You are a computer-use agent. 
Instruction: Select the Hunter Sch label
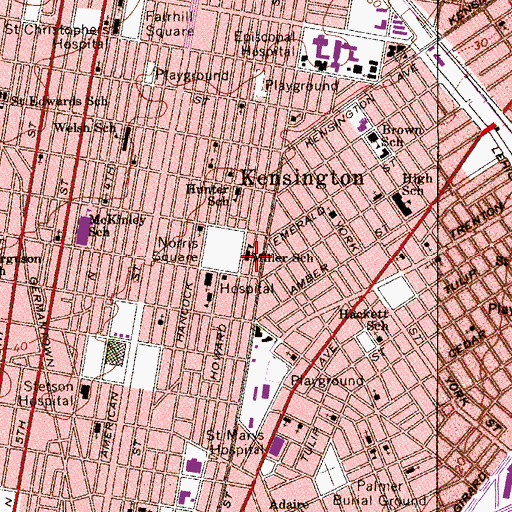click(209, 195)
